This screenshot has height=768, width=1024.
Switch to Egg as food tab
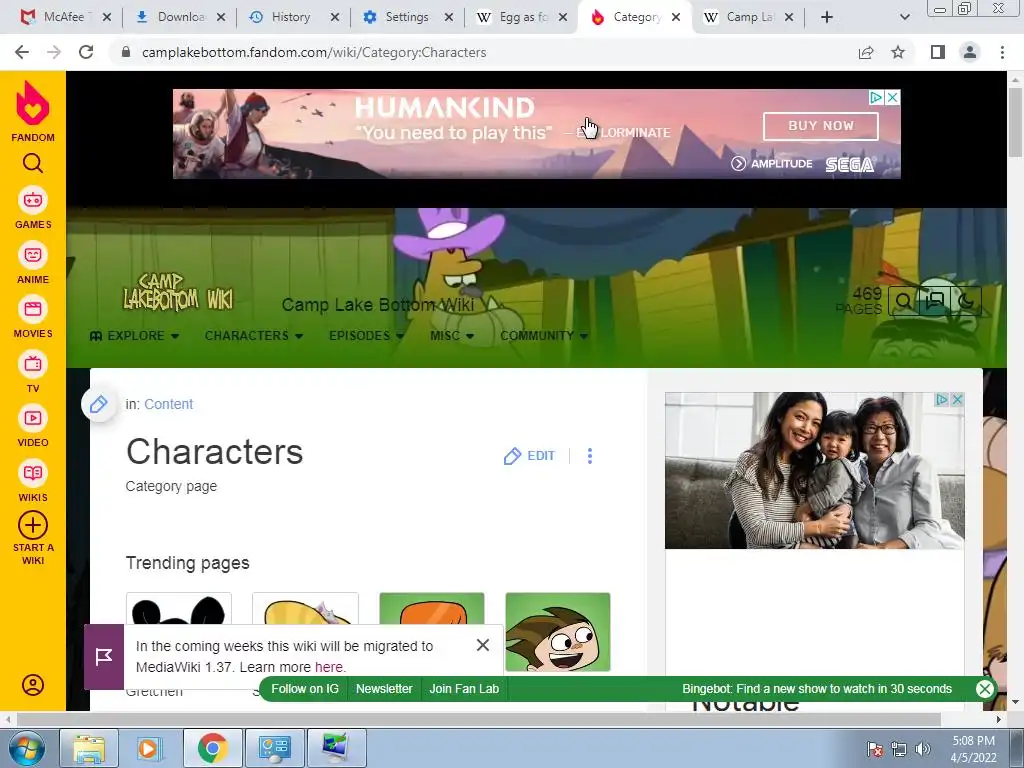pyautogui.click(x=520, y=18)
